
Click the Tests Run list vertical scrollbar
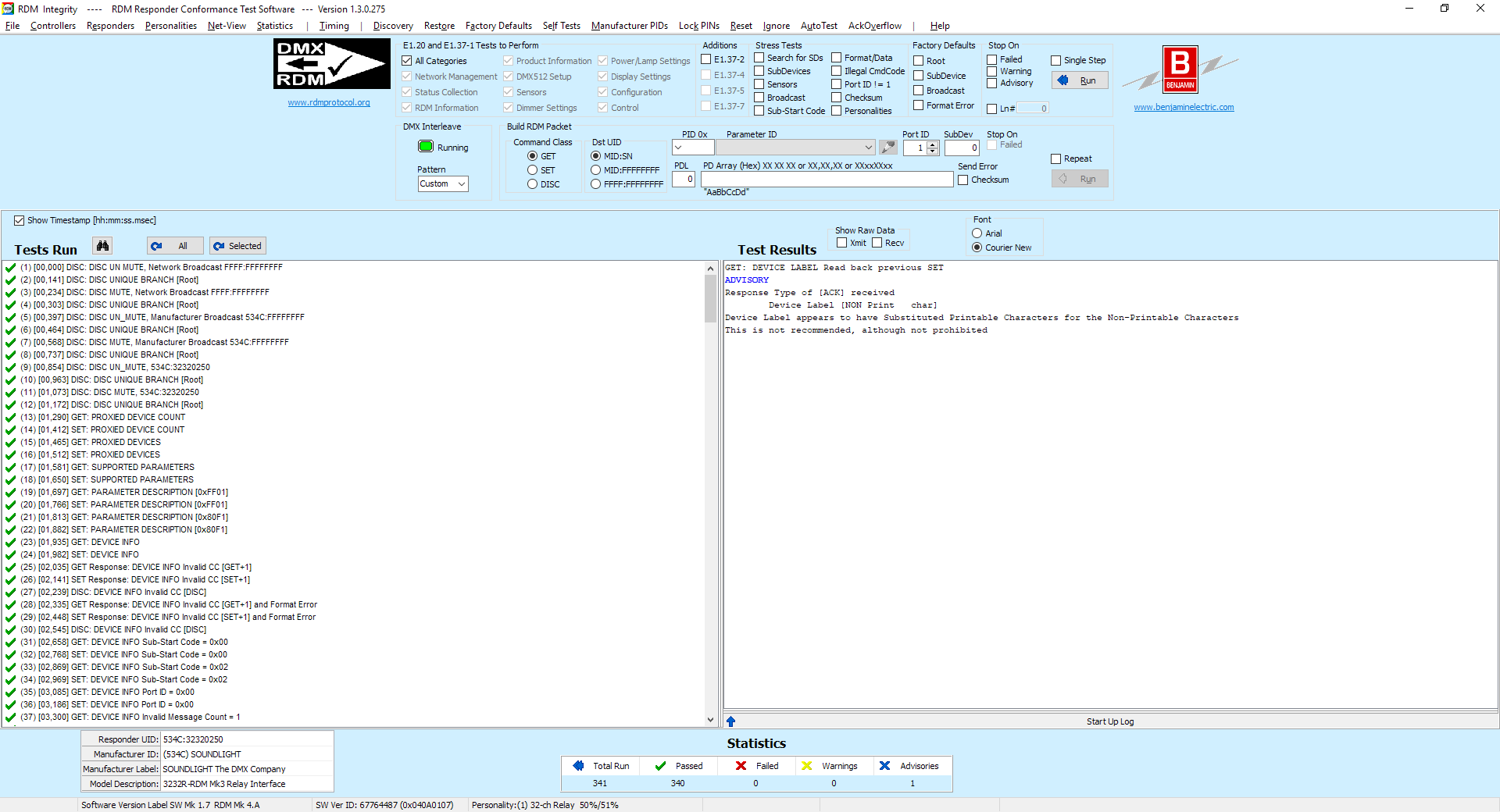(x=710, y=492)
